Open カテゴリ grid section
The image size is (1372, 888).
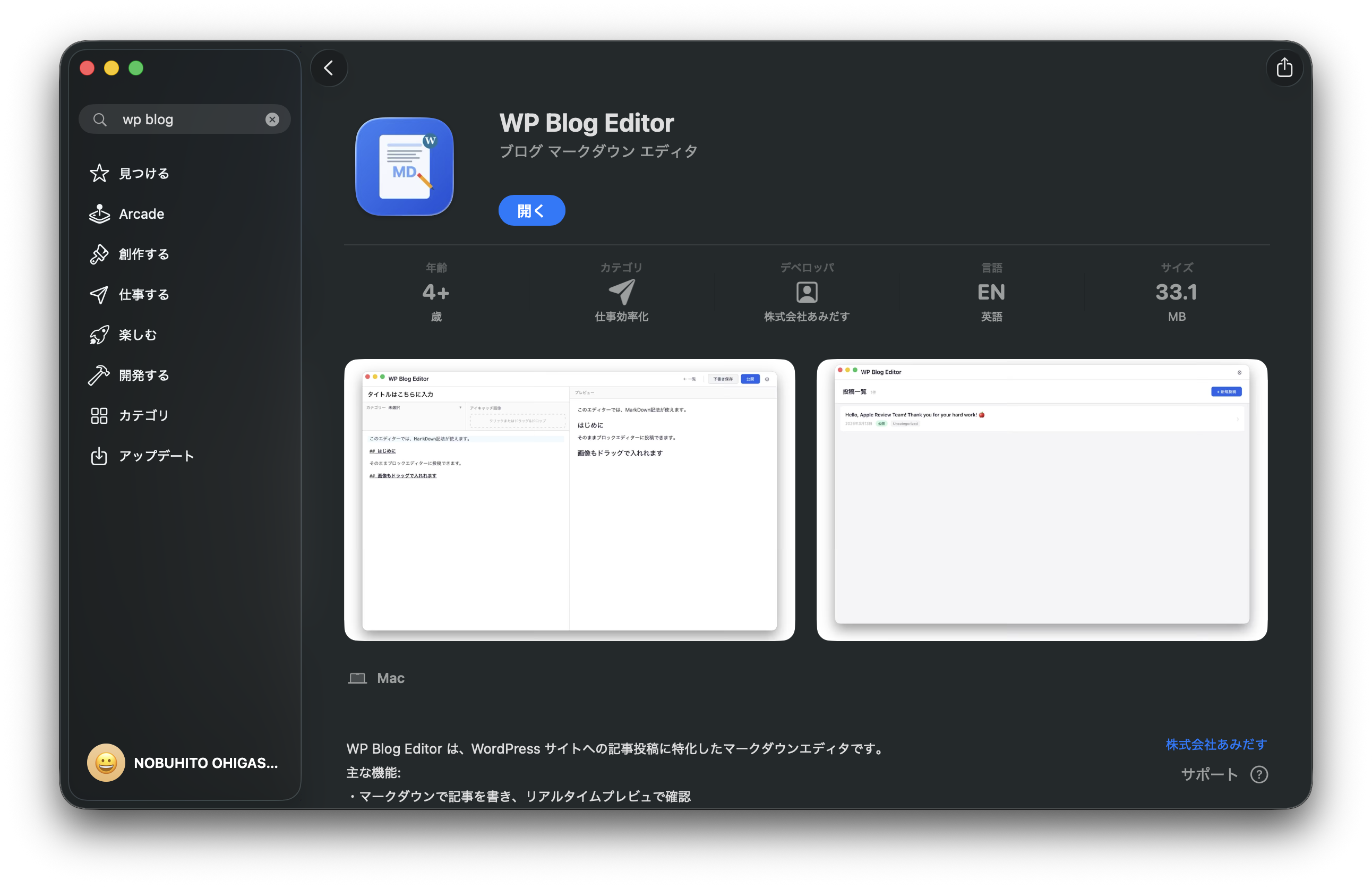click(x=143, y=416)
